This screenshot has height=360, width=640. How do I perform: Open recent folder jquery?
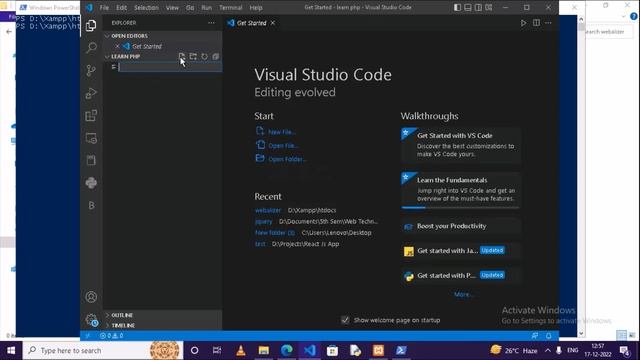click(263, 221)
